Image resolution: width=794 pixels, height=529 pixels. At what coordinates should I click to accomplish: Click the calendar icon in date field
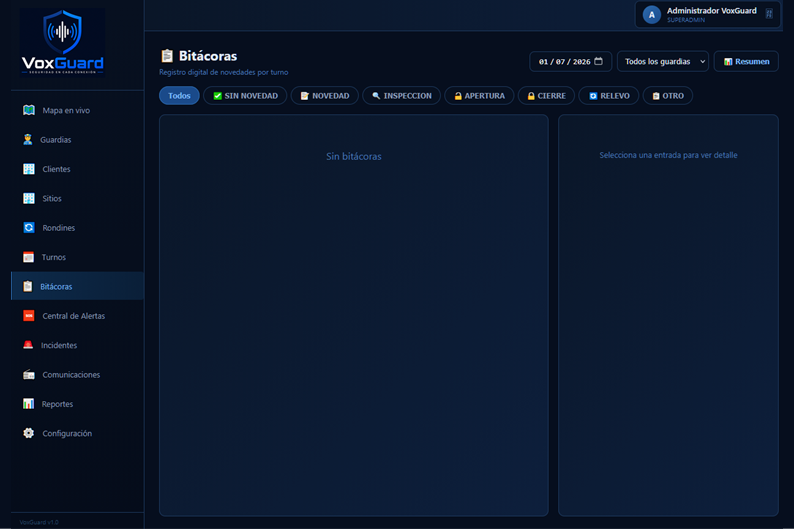[598, 61]
